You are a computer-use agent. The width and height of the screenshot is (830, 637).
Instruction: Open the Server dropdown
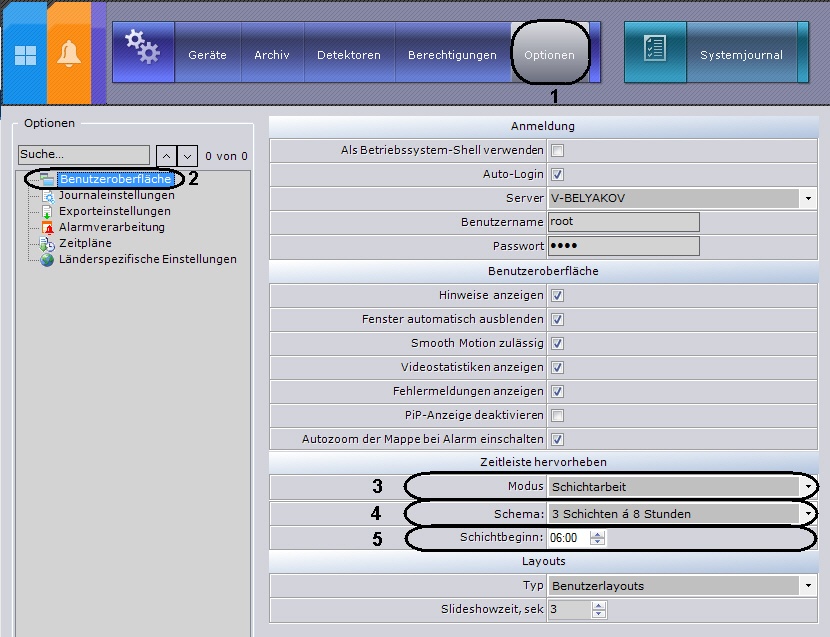(682, 199)
